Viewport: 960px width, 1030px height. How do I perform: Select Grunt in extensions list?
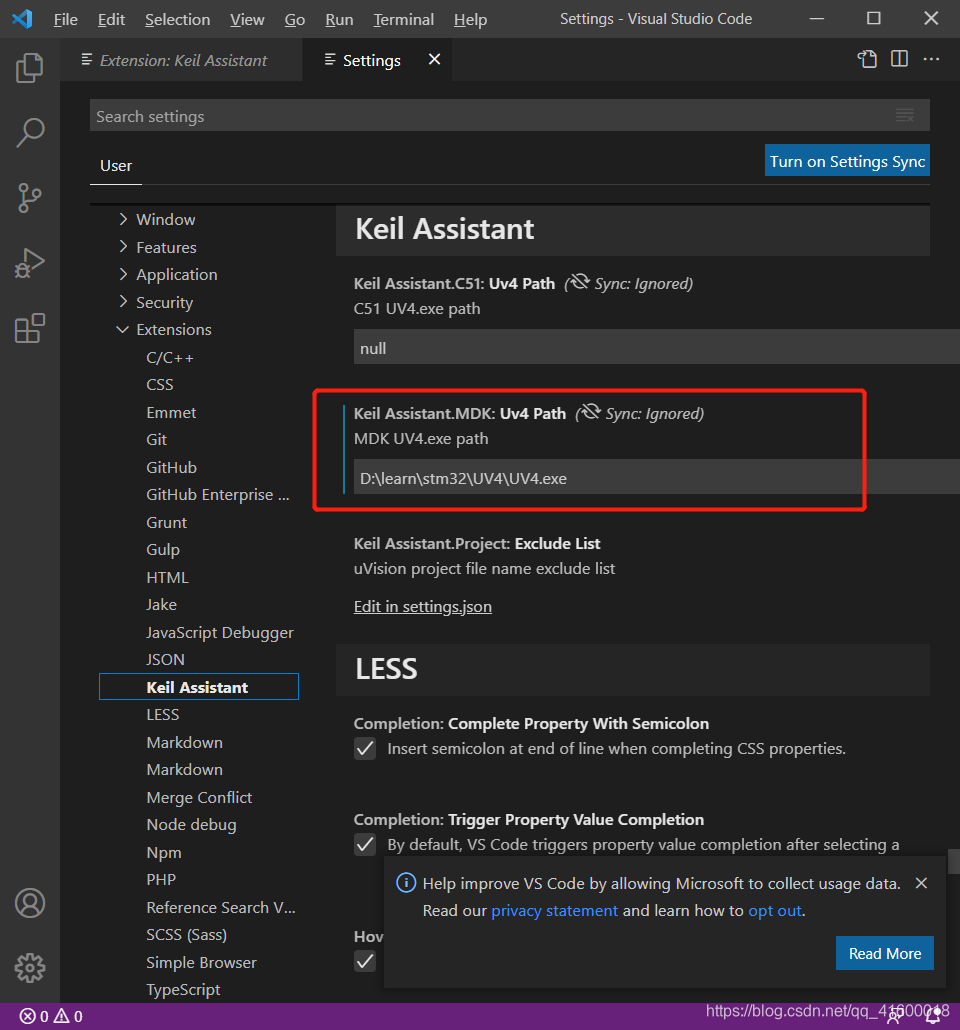(166, 522)
